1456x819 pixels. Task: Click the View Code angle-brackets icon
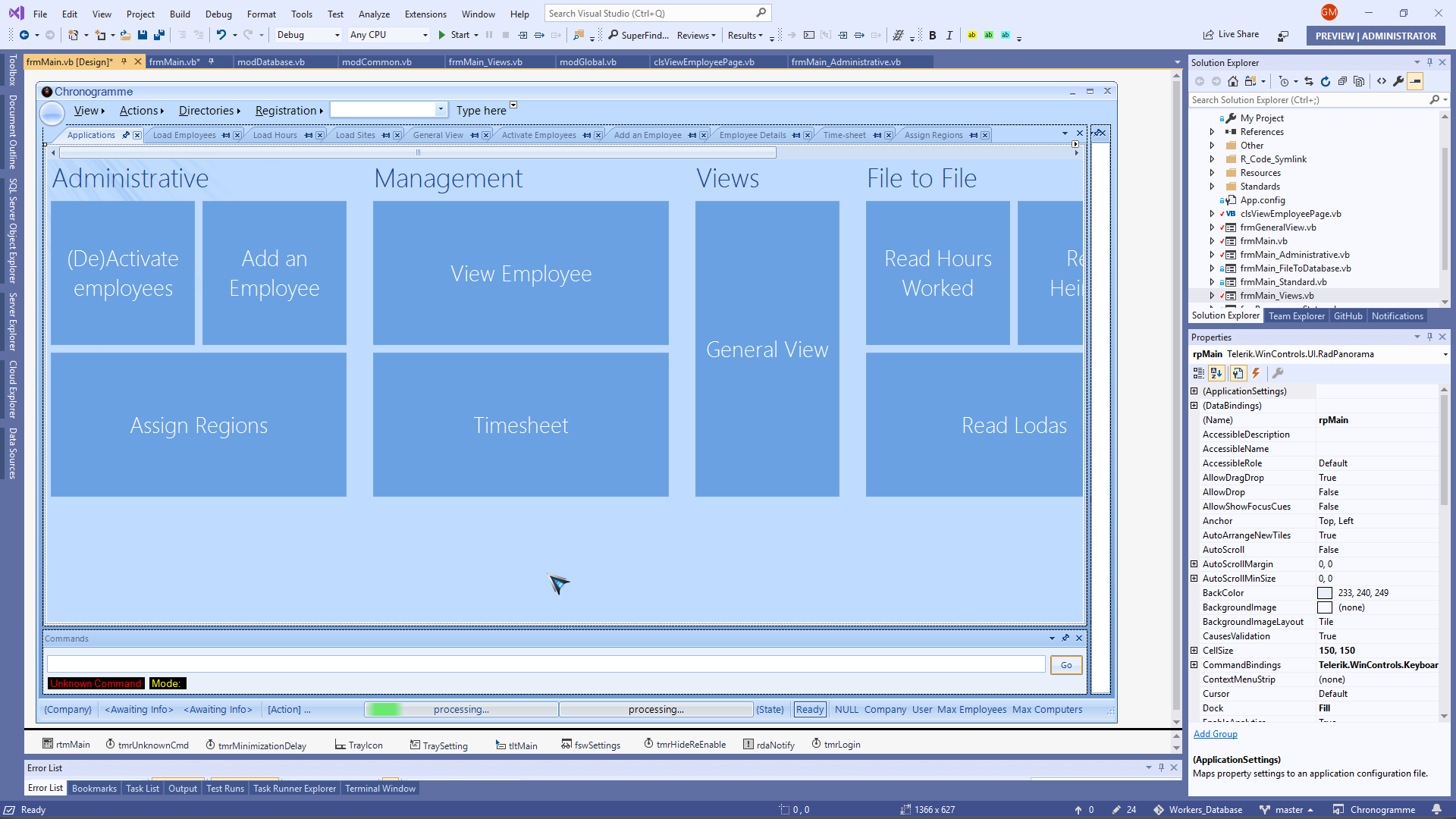1382,81
